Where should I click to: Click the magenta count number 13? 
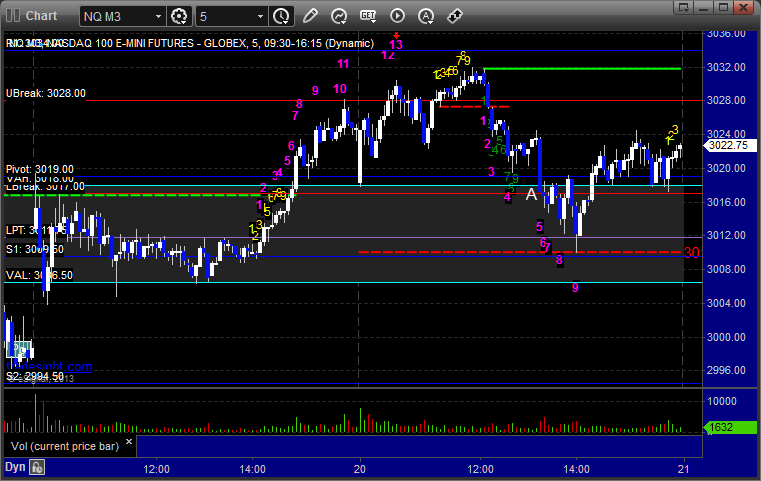click(x=396, y=45)
